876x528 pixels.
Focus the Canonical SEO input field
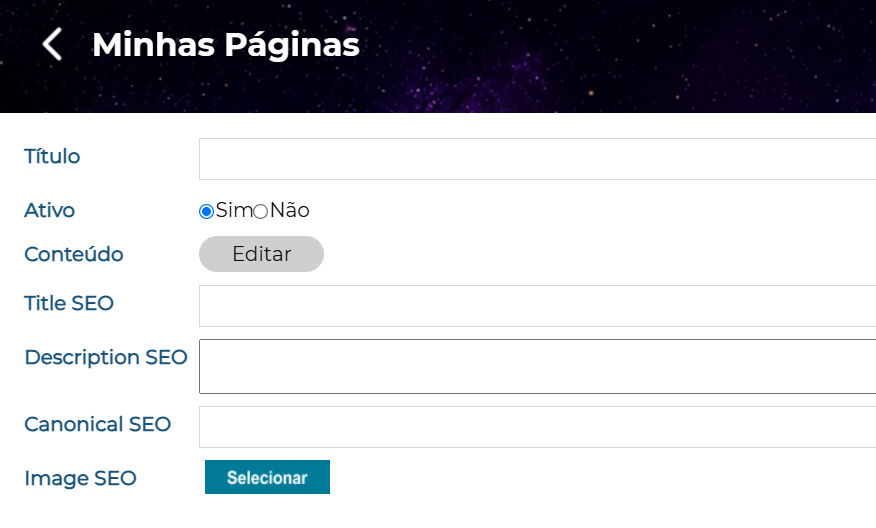[537, 427]
